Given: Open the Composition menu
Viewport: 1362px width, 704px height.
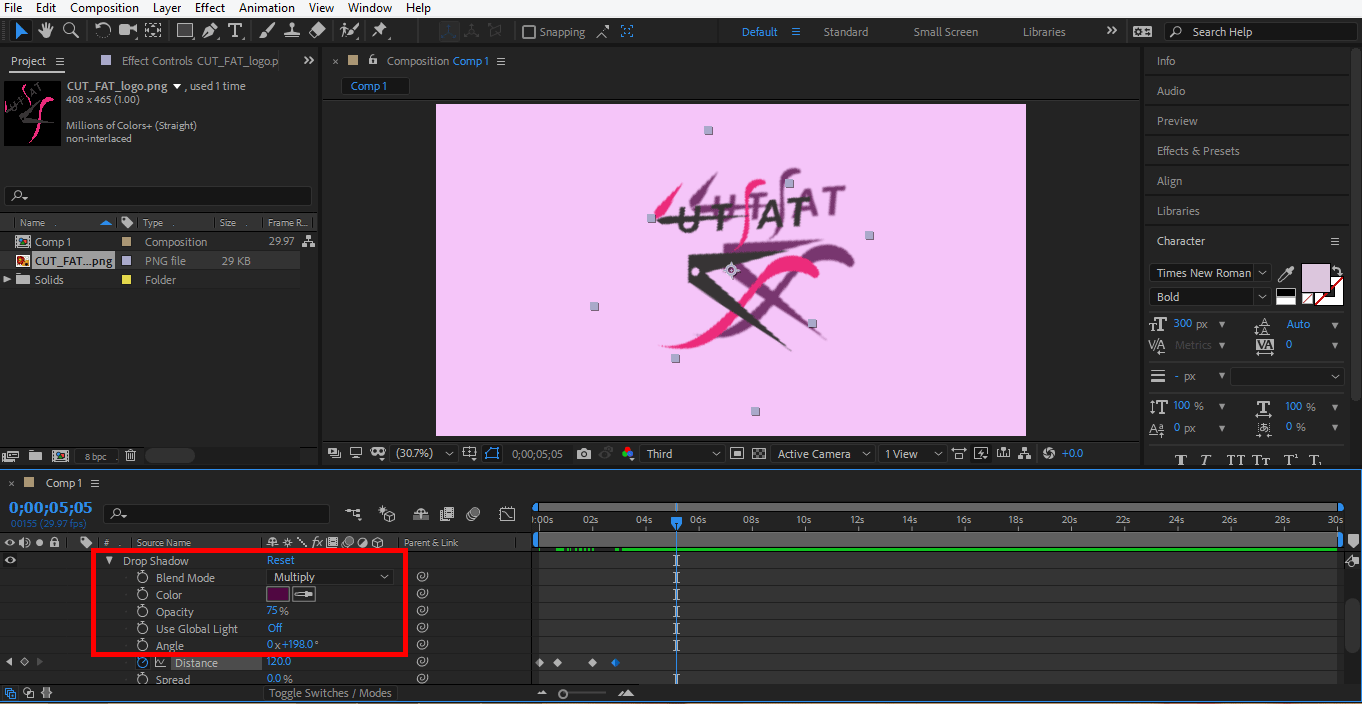Looking at the screenshot, I should (x=104, y=8).
